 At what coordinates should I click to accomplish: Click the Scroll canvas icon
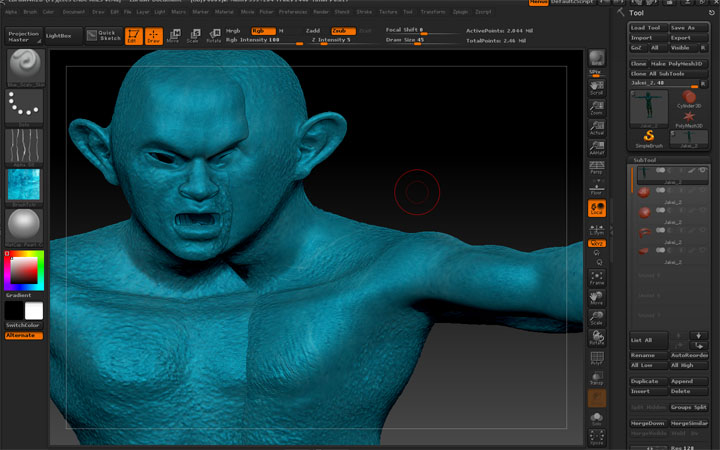tap(596, 90)
